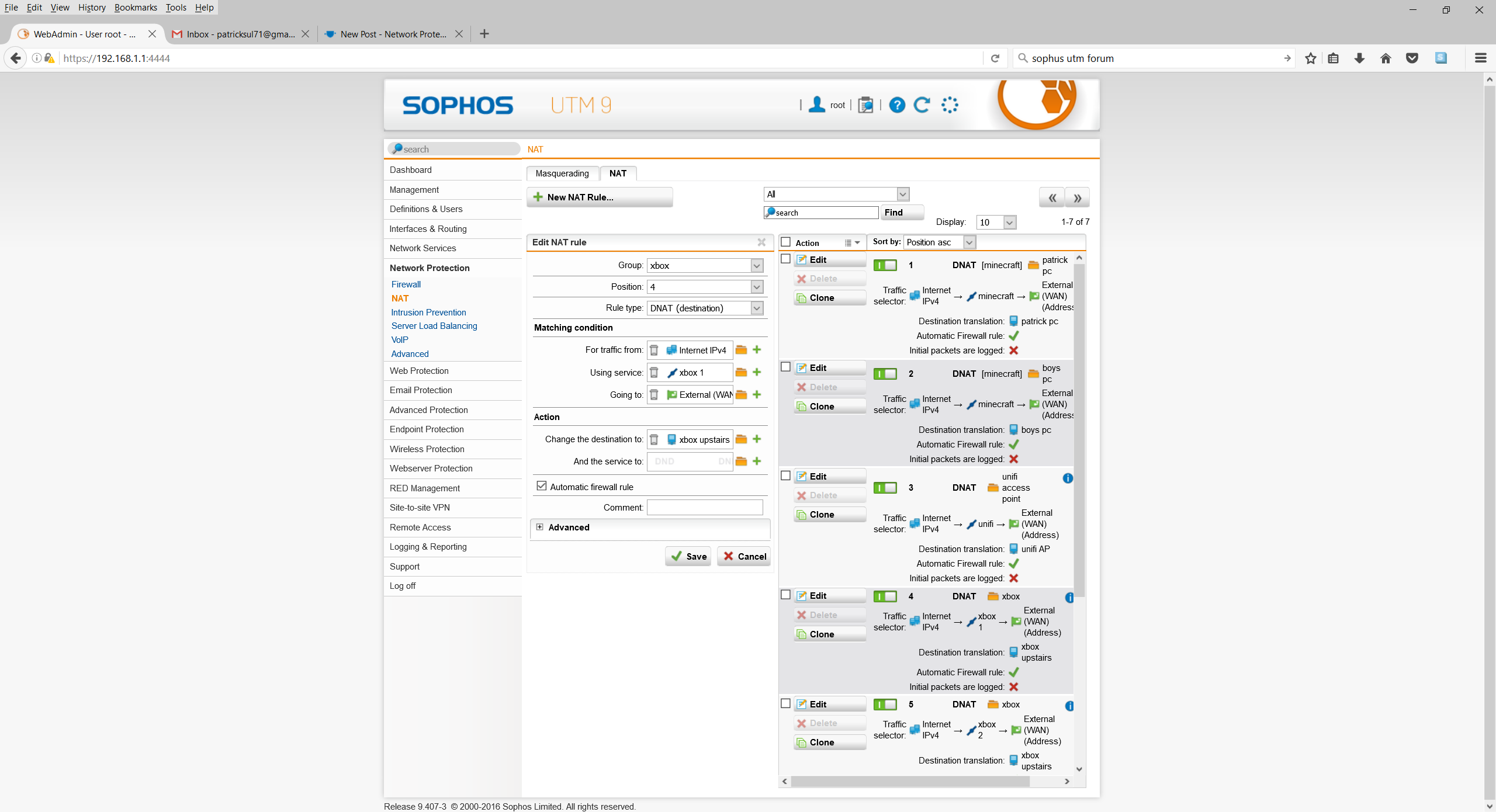1496x812 pixels.
Task: Open Rule type dropdown DNAT (destination)
Action: pyautogui.click(x=705, y=308)
